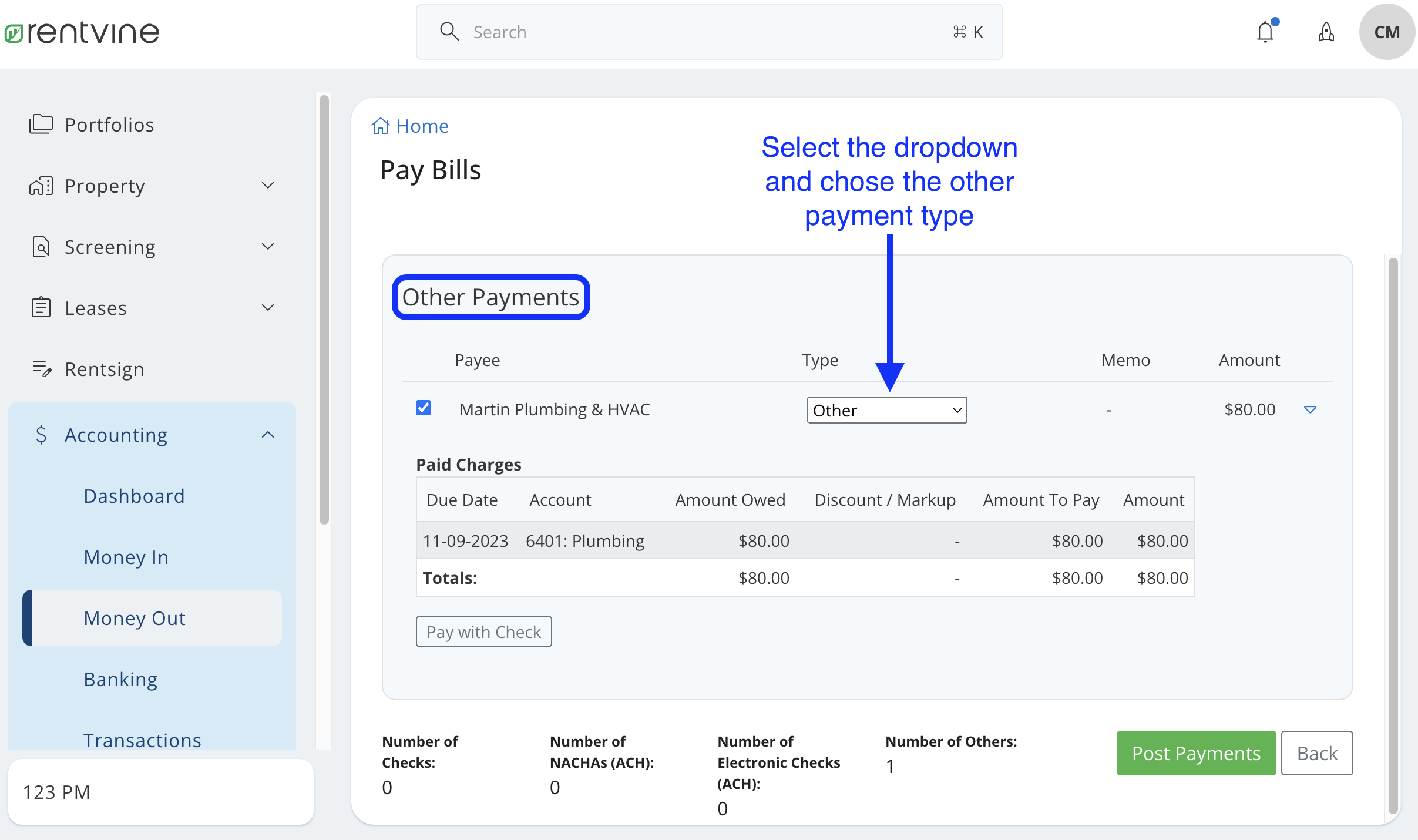Image resolution: width=1418 pixels, height=840 pixels.
Task: Open the Banking menu entry
Action: click(x=120, y=679)
